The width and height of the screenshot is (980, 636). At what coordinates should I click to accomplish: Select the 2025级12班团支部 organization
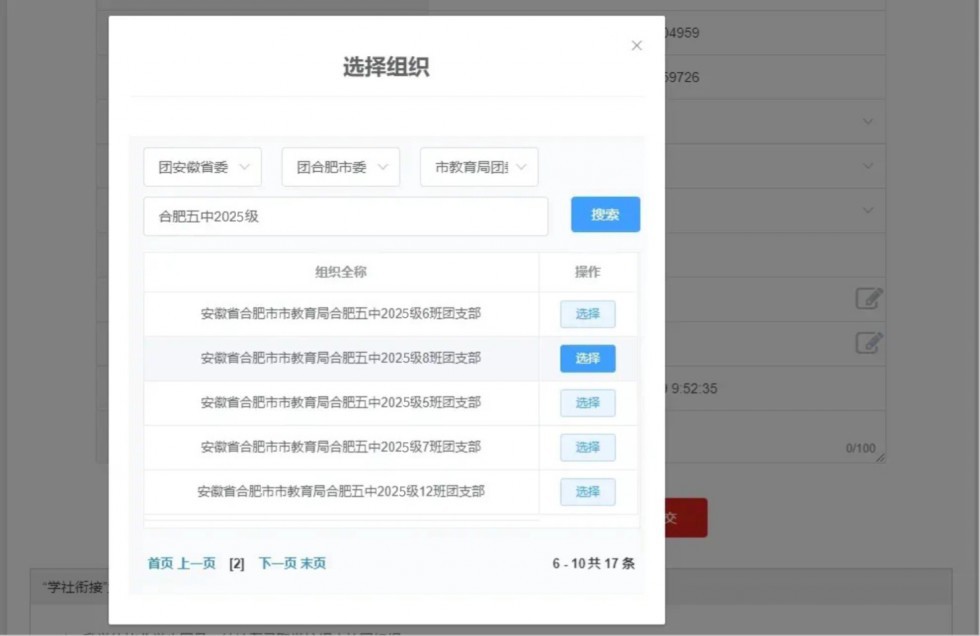click(587, 492)
